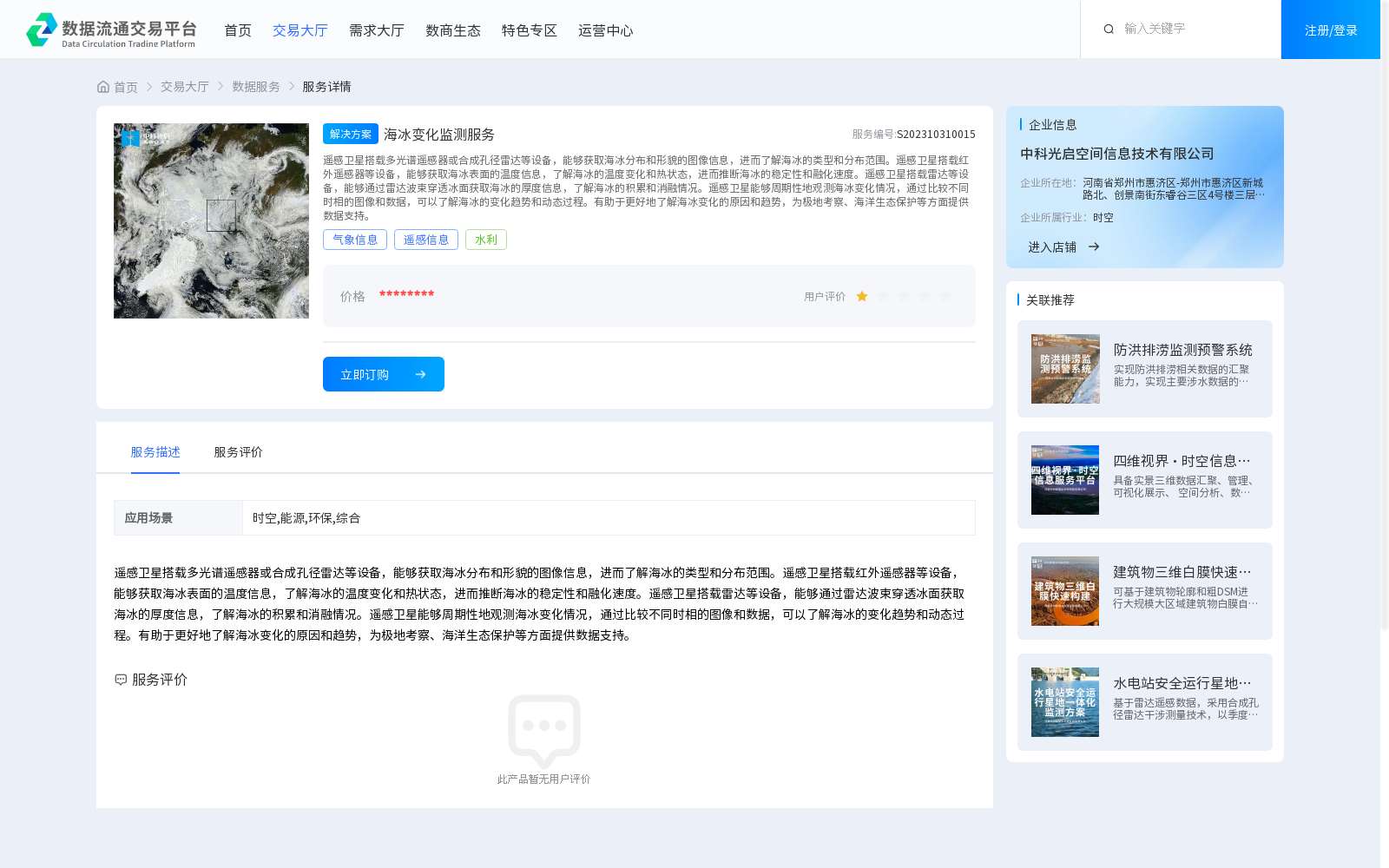
Task: Go to 数据服务 in the breadcrumb
Action: (256, 87)
